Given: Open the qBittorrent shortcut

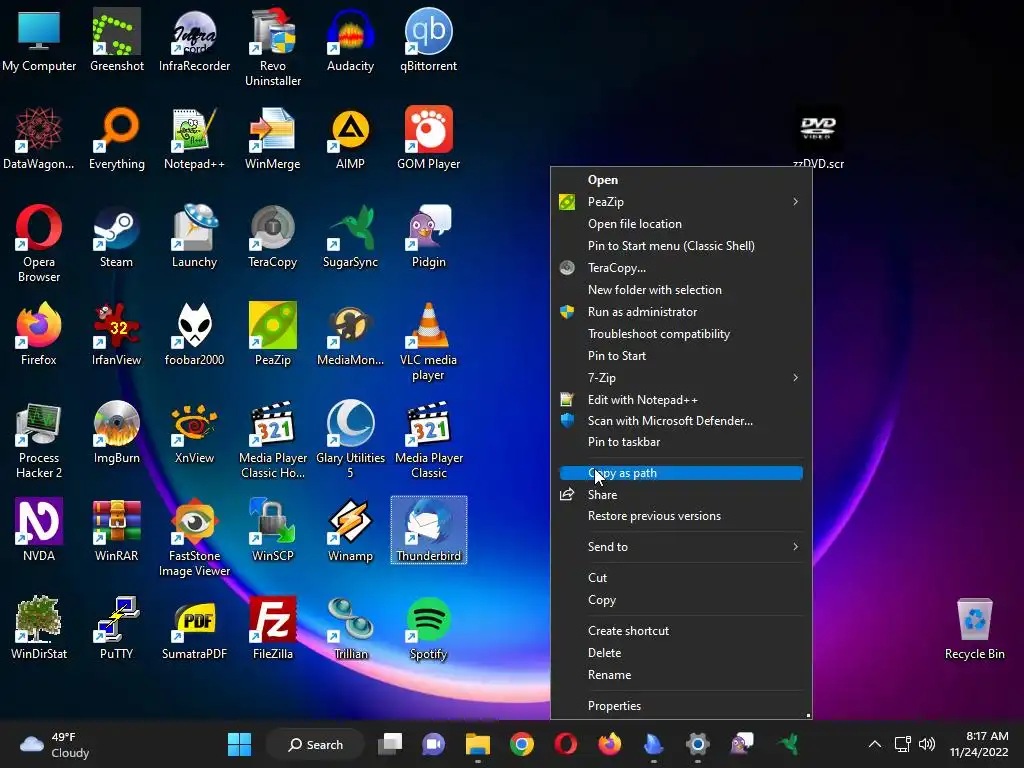Looking at the screenshot, I should point(428,40).
